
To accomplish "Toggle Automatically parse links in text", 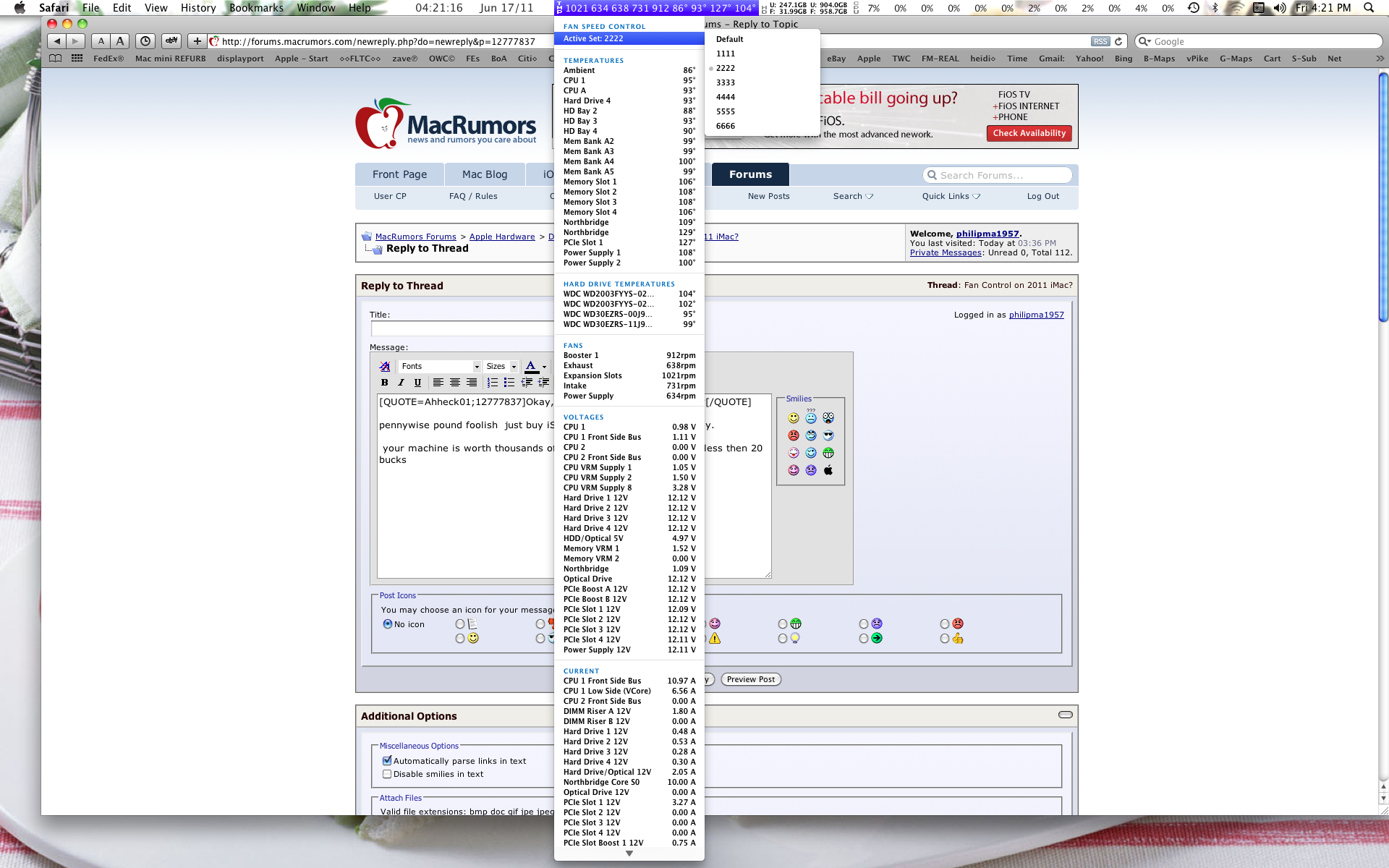I will coord(387,761).
